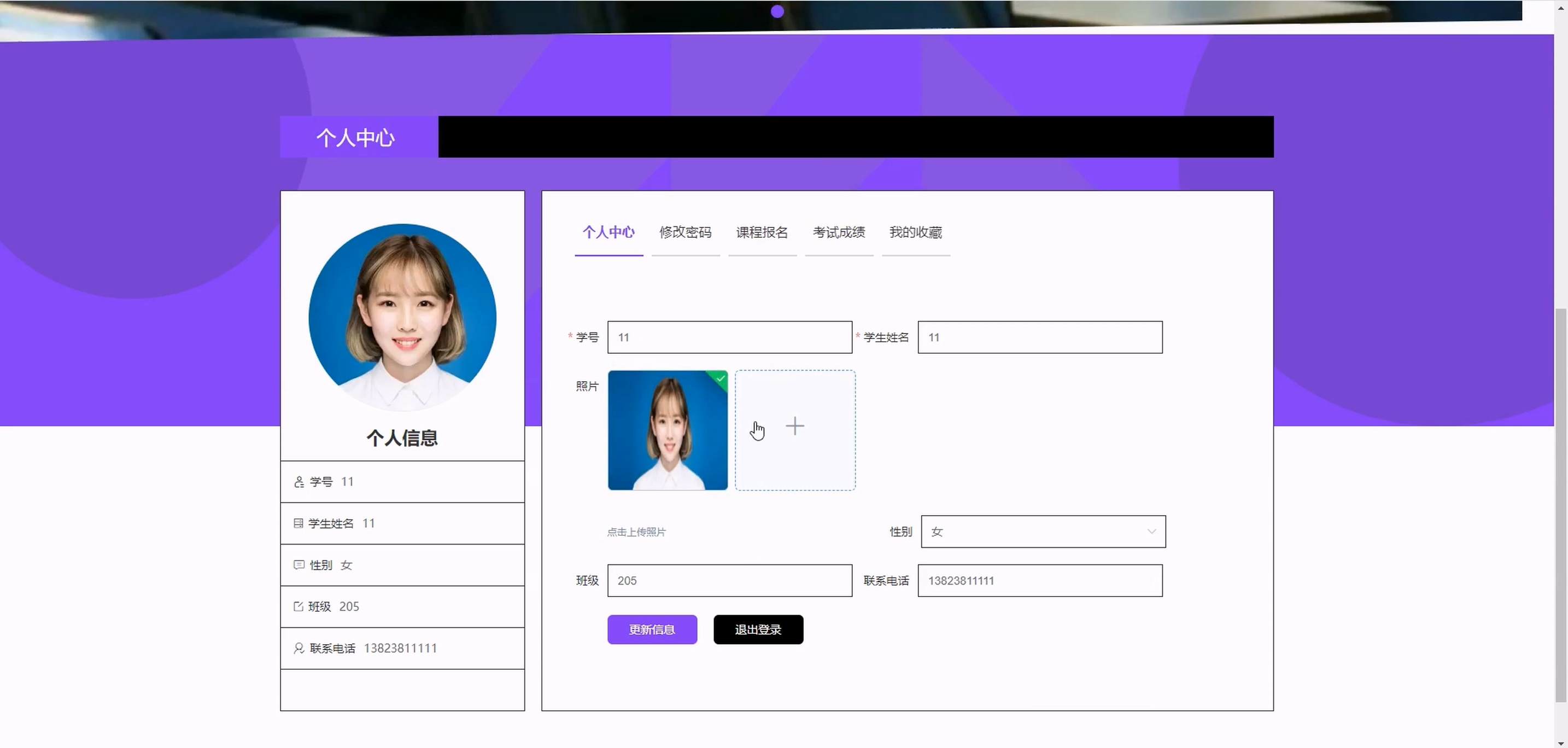1568x748 pixels.
Task: Open the 性别 dropdown
Action: click(1043, 532)
